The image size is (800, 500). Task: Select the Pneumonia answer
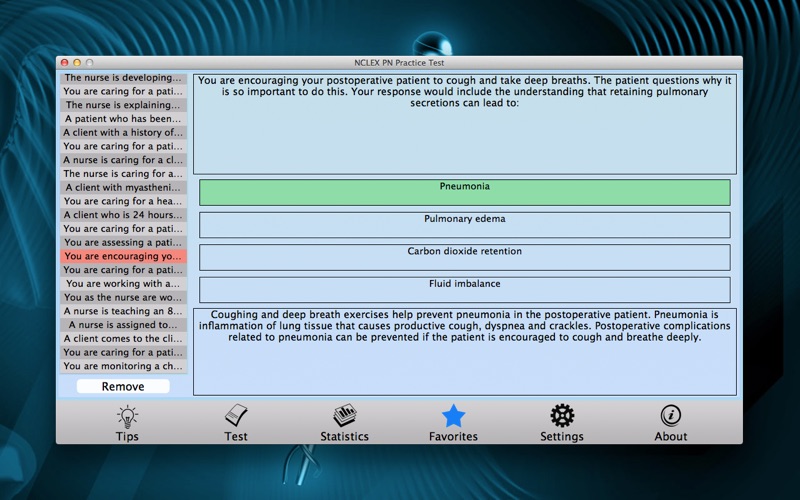coord(464,192)
